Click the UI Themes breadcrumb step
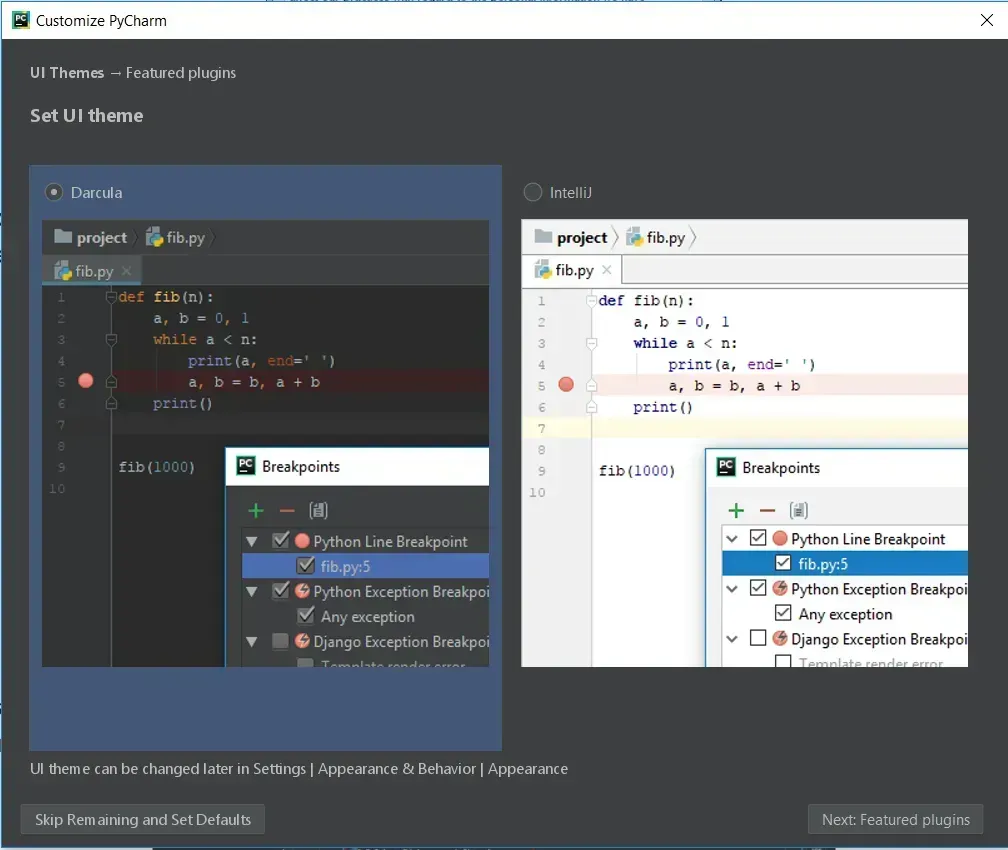The image size is (1008, 850). tap(67, 73)
